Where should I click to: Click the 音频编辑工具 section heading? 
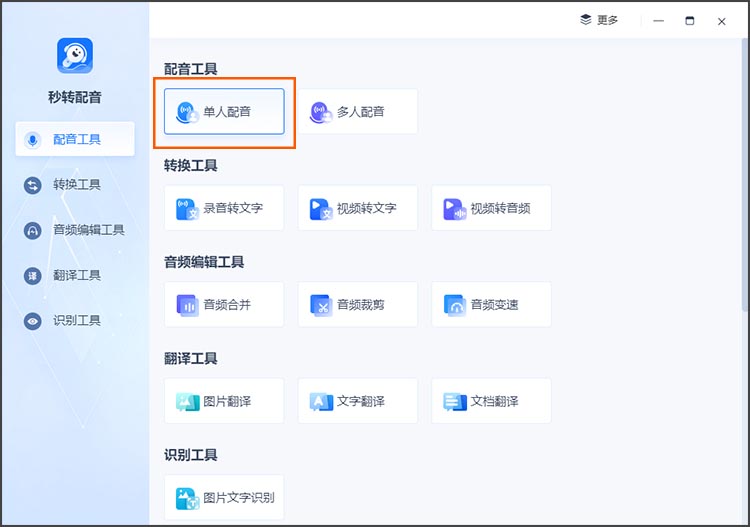pos(204,262)
